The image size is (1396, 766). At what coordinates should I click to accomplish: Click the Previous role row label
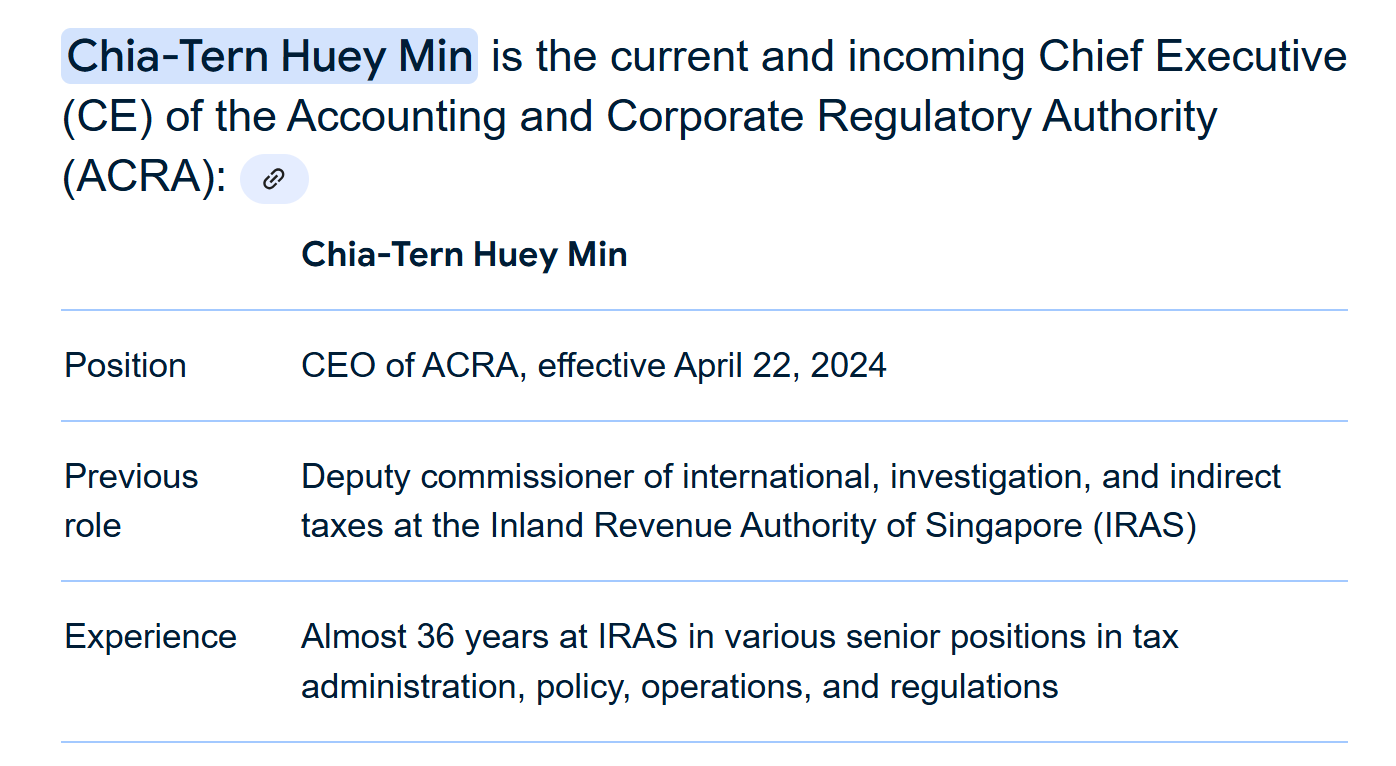click(x=131, y=501)
